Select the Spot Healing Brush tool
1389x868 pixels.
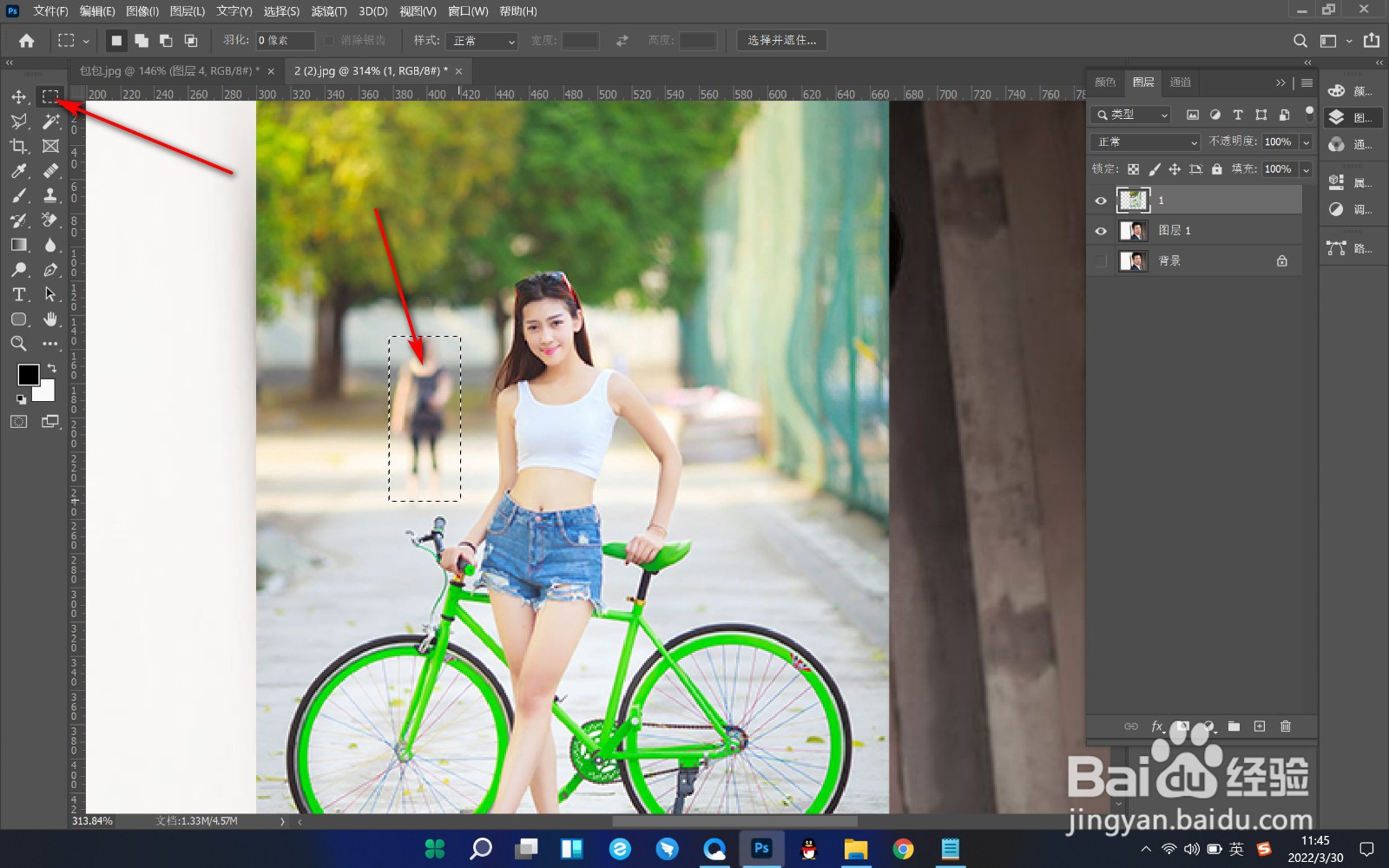[x=50, y=171]
